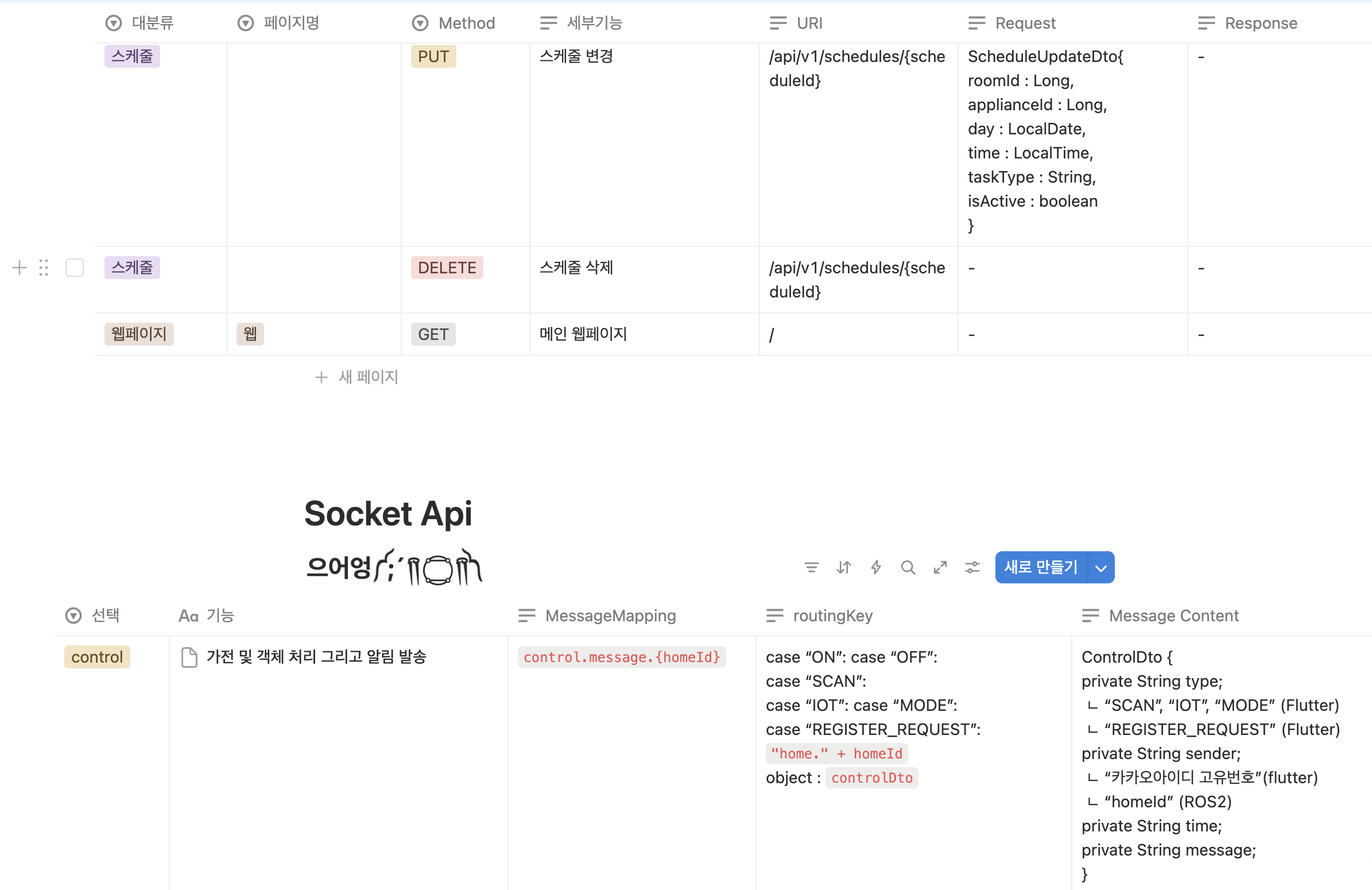This screenshot has width=1372, height=890.
Task: Click + 새 페이지 to add row
Action: click(x=357, y=377)
